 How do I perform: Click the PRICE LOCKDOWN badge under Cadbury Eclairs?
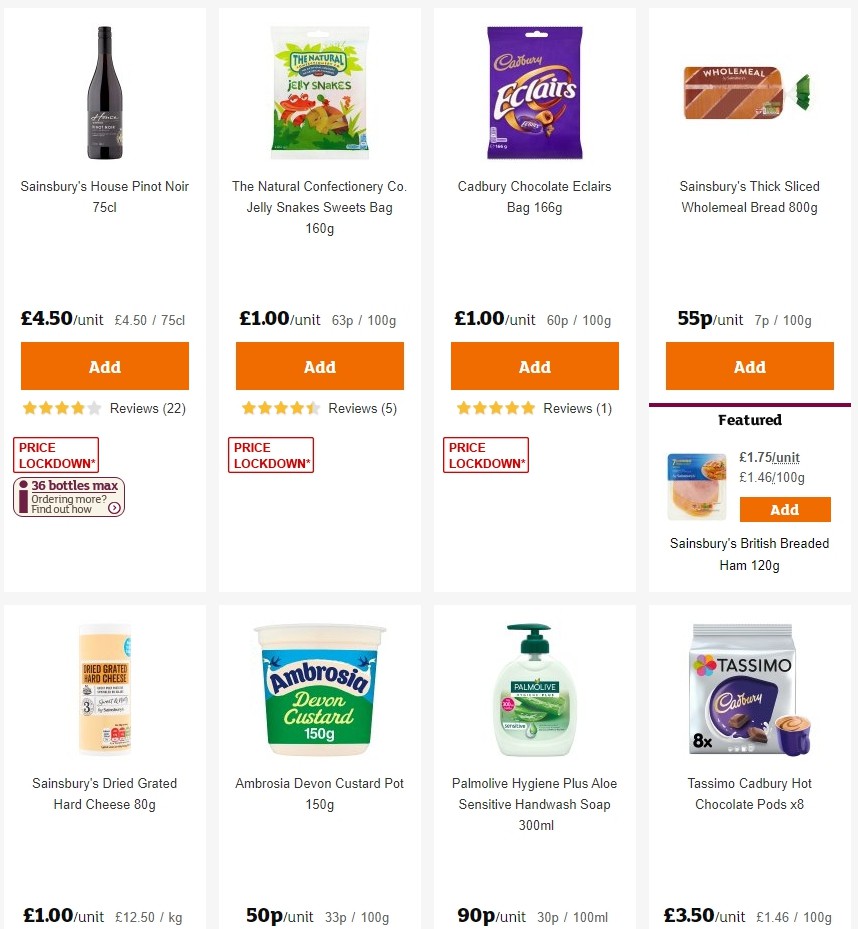tap(485, 455)
